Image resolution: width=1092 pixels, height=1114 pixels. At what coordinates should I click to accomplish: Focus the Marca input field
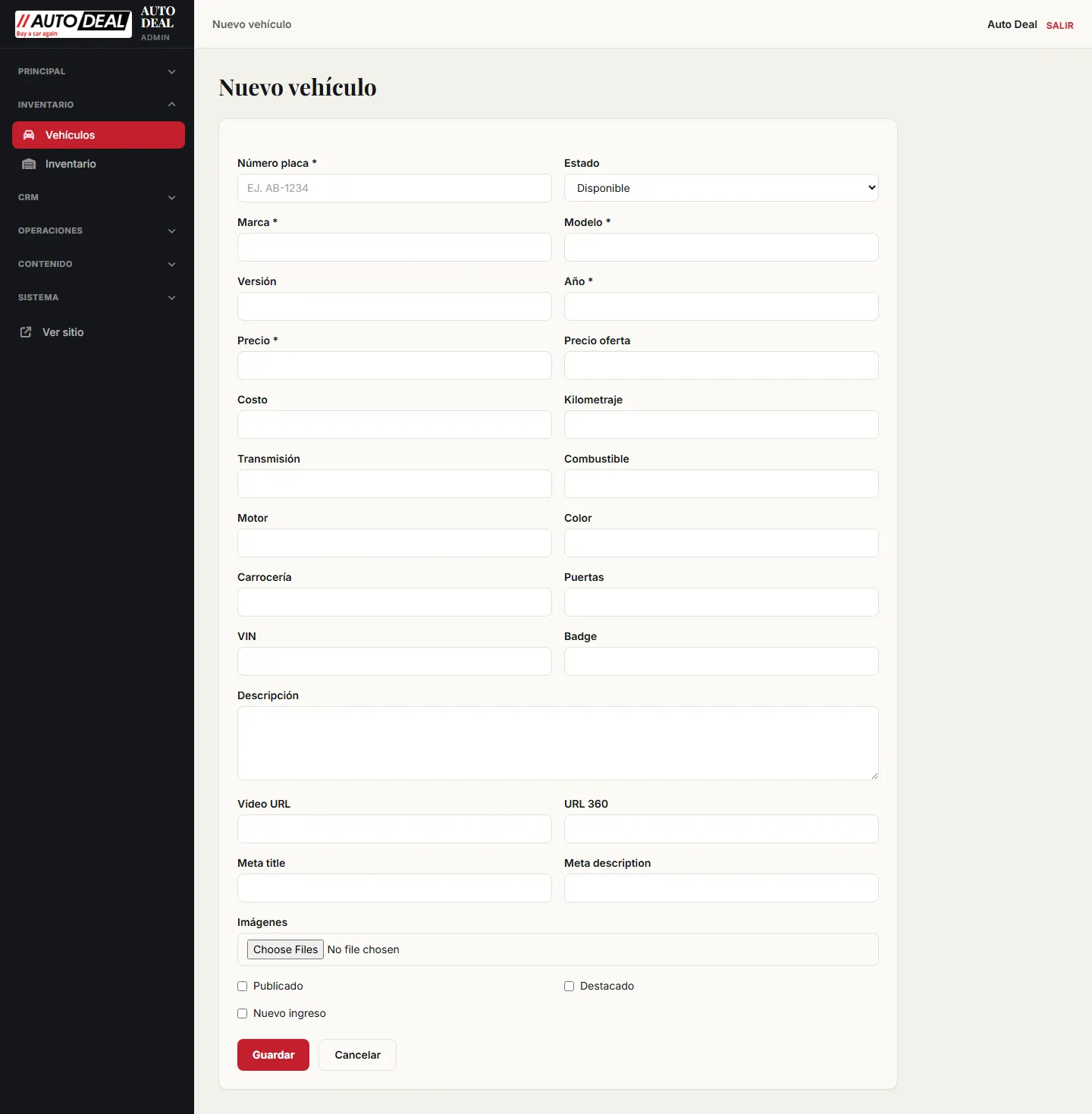click(394, 247)
